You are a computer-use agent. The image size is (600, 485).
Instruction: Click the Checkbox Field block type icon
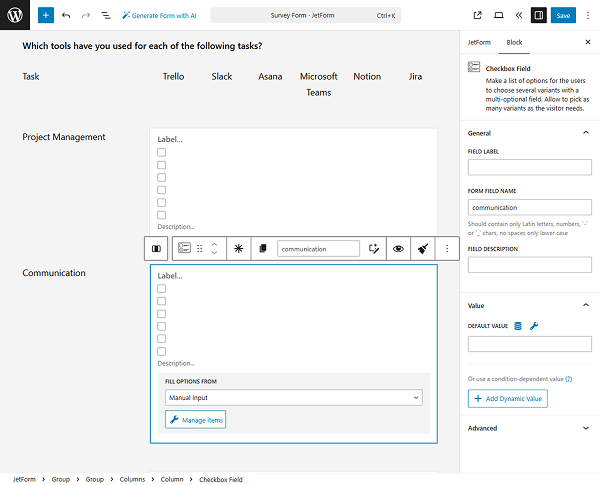pyautogui.click(x=184, y=248)
